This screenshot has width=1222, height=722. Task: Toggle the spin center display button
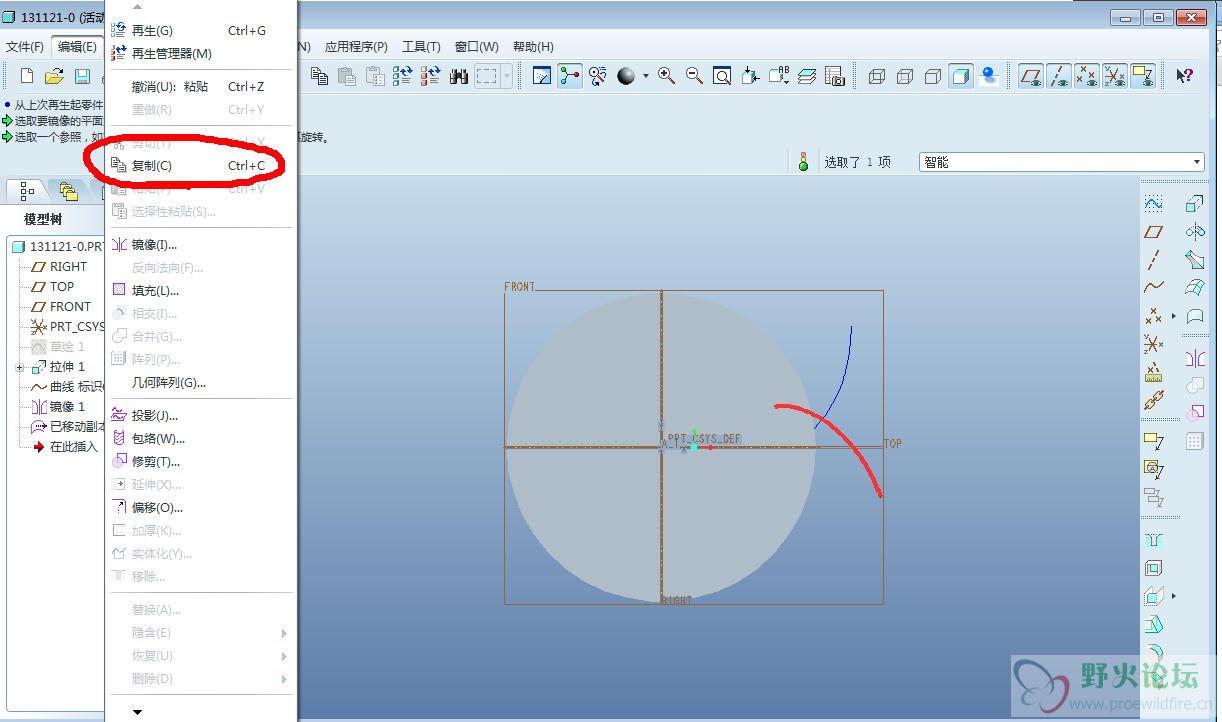tap(570, 76)
